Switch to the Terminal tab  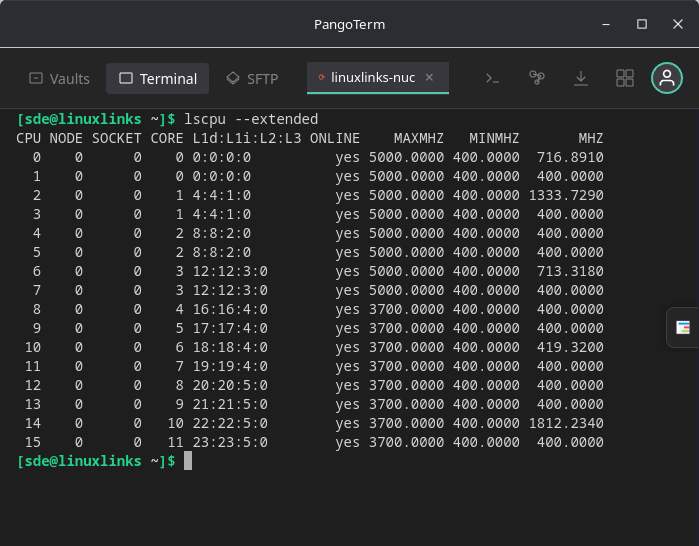point(157,79)
